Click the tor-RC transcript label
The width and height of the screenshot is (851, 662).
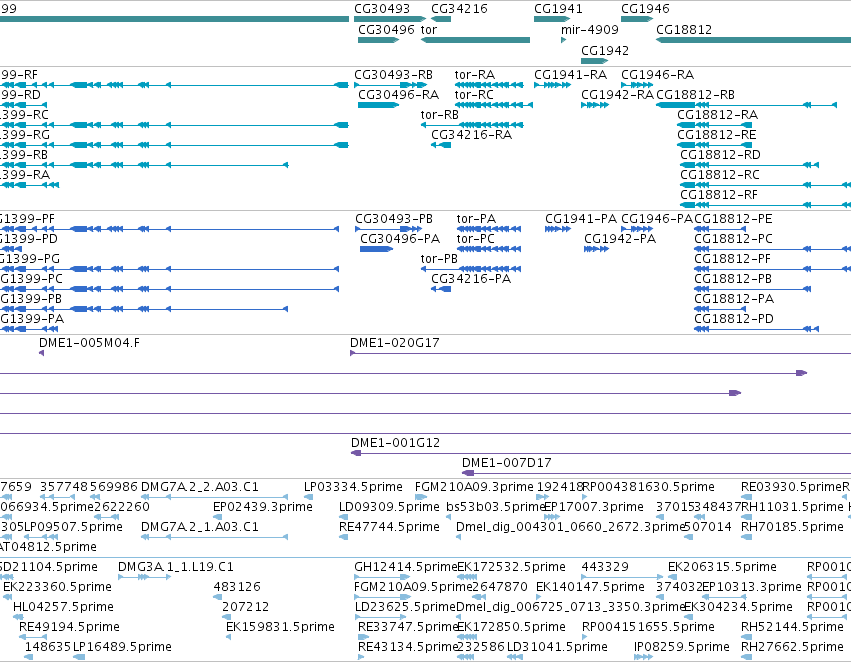coord(474,94)
